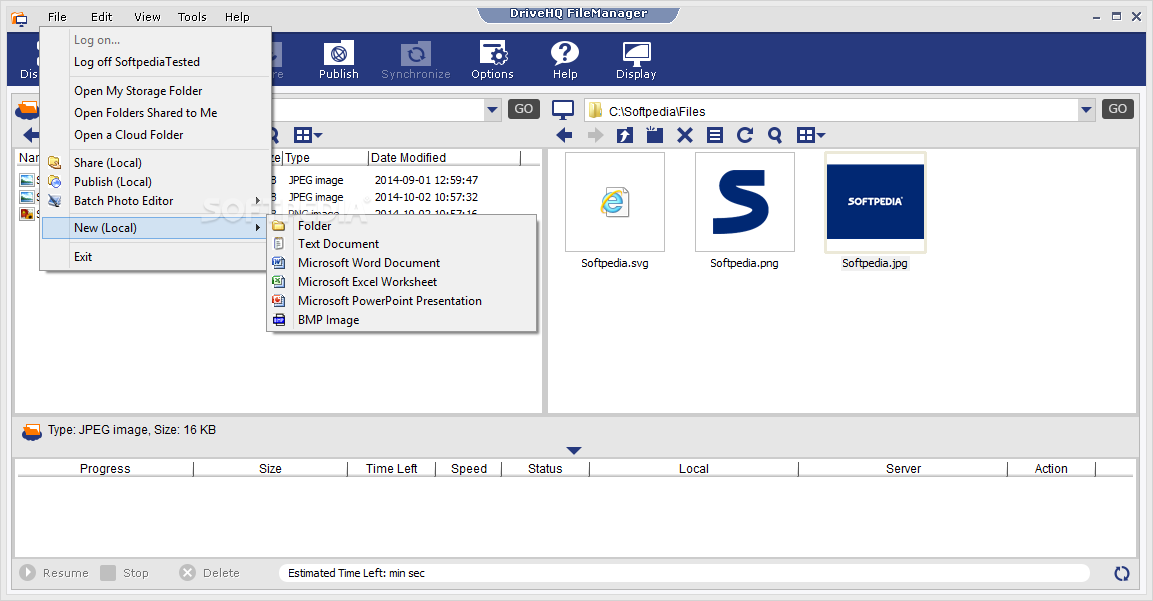The image size is (1153, 601).
Task: Click the Stop transfer button
Action: tap(125, 572)
